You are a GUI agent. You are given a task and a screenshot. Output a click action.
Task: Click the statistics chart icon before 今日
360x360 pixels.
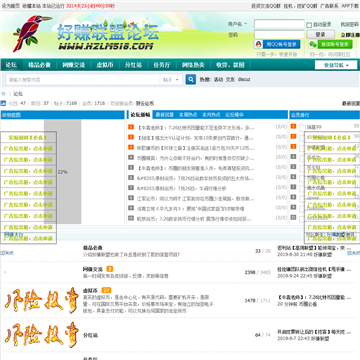tap(3, 103)
